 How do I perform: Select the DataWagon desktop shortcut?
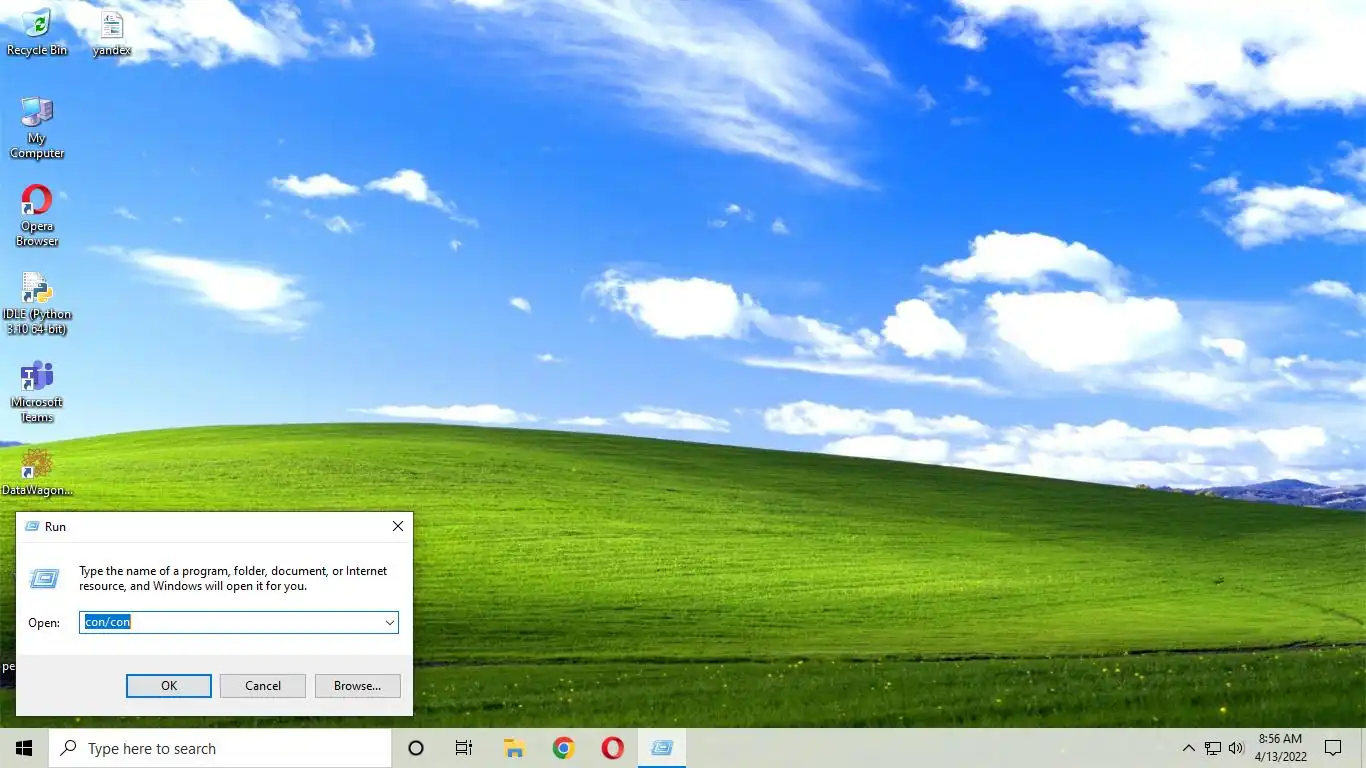tap(37, 472)
